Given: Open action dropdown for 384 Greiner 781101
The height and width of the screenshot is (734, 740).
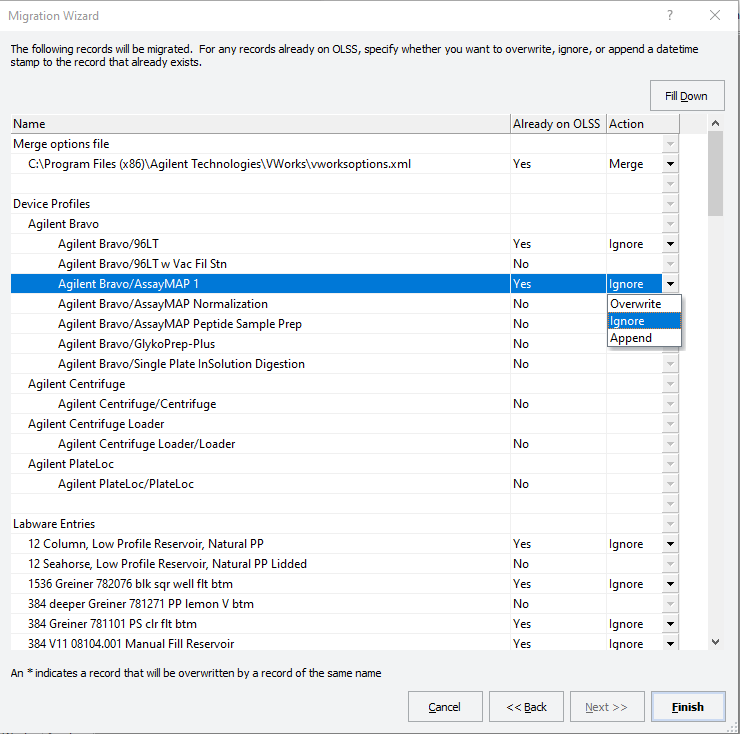Looking at the screenshot, I should (670, 624).
